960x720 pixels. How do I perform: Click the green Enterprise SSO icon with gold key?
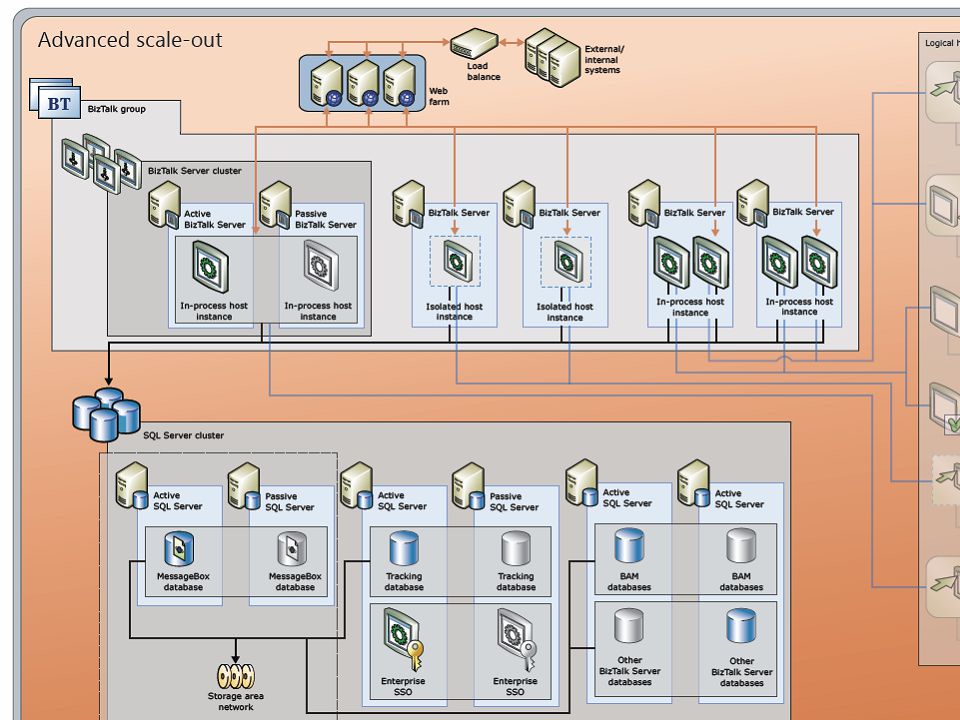click(403, 640)
